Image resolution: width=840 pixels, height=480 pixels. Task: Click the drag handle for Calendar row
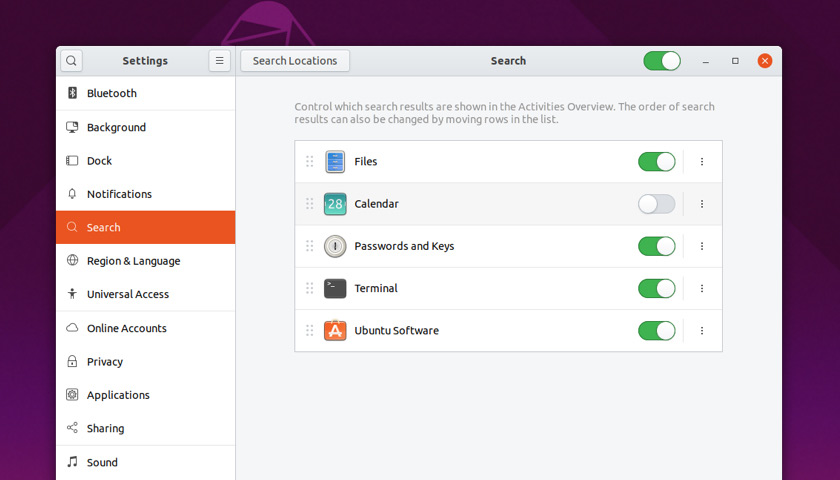310,204
